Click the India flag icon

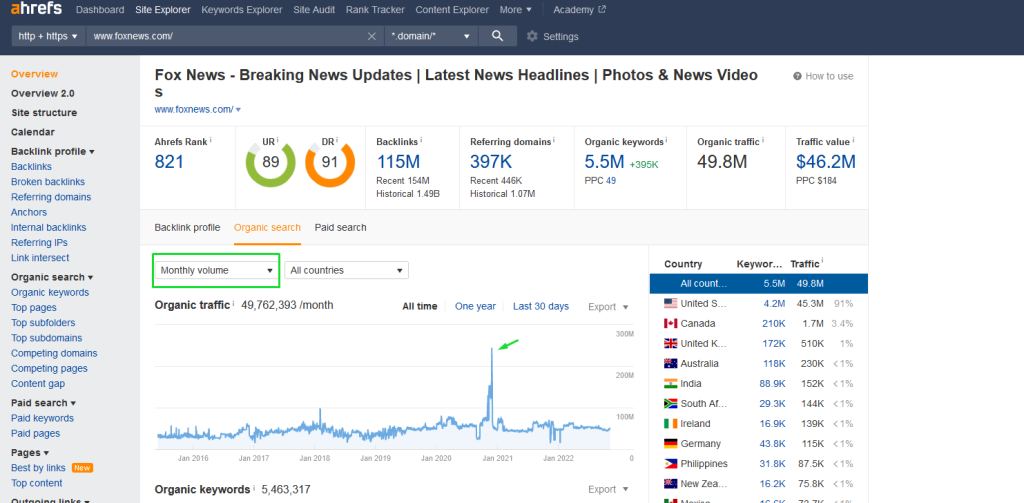[x=670, y=383]
